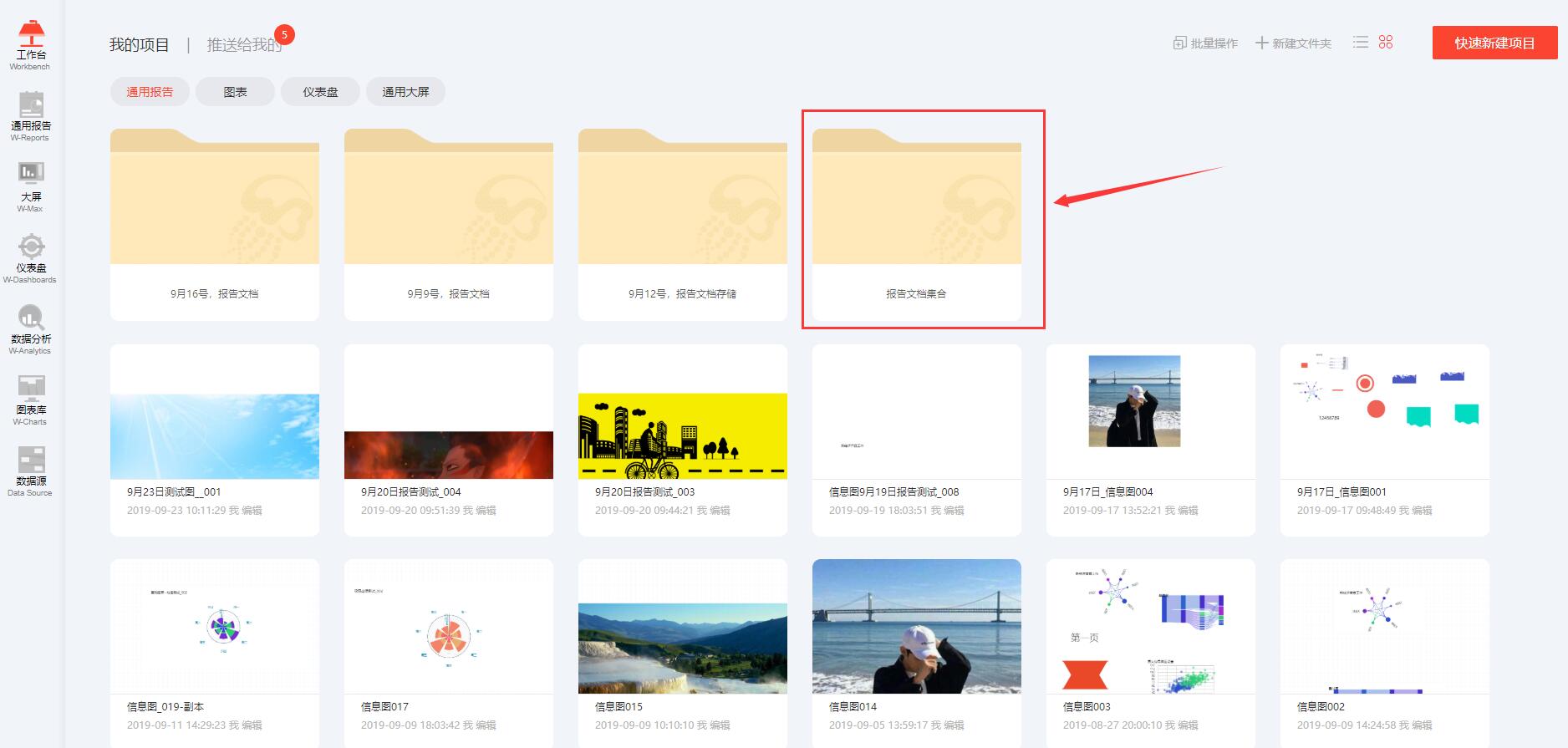Click the 快速新建项目 button

pos(1494,43)
